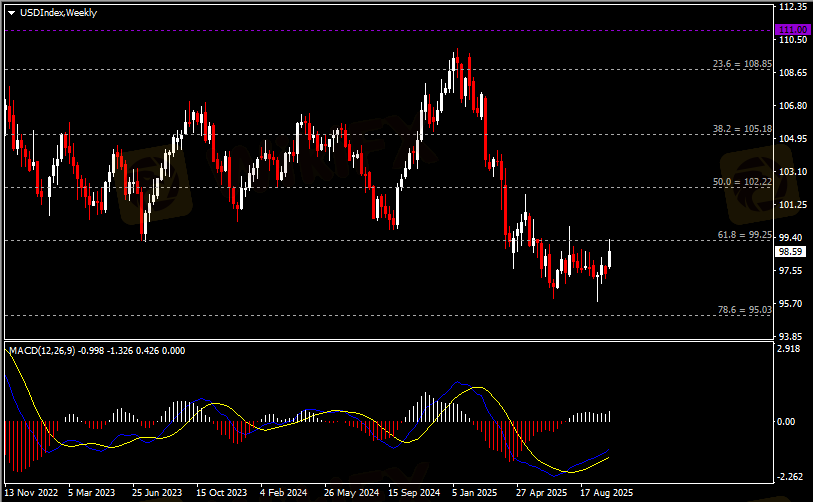Select the 17 Aug 2025 date marker
The height and width of the screenshot is (502, 813).
[x=606, y=493]
